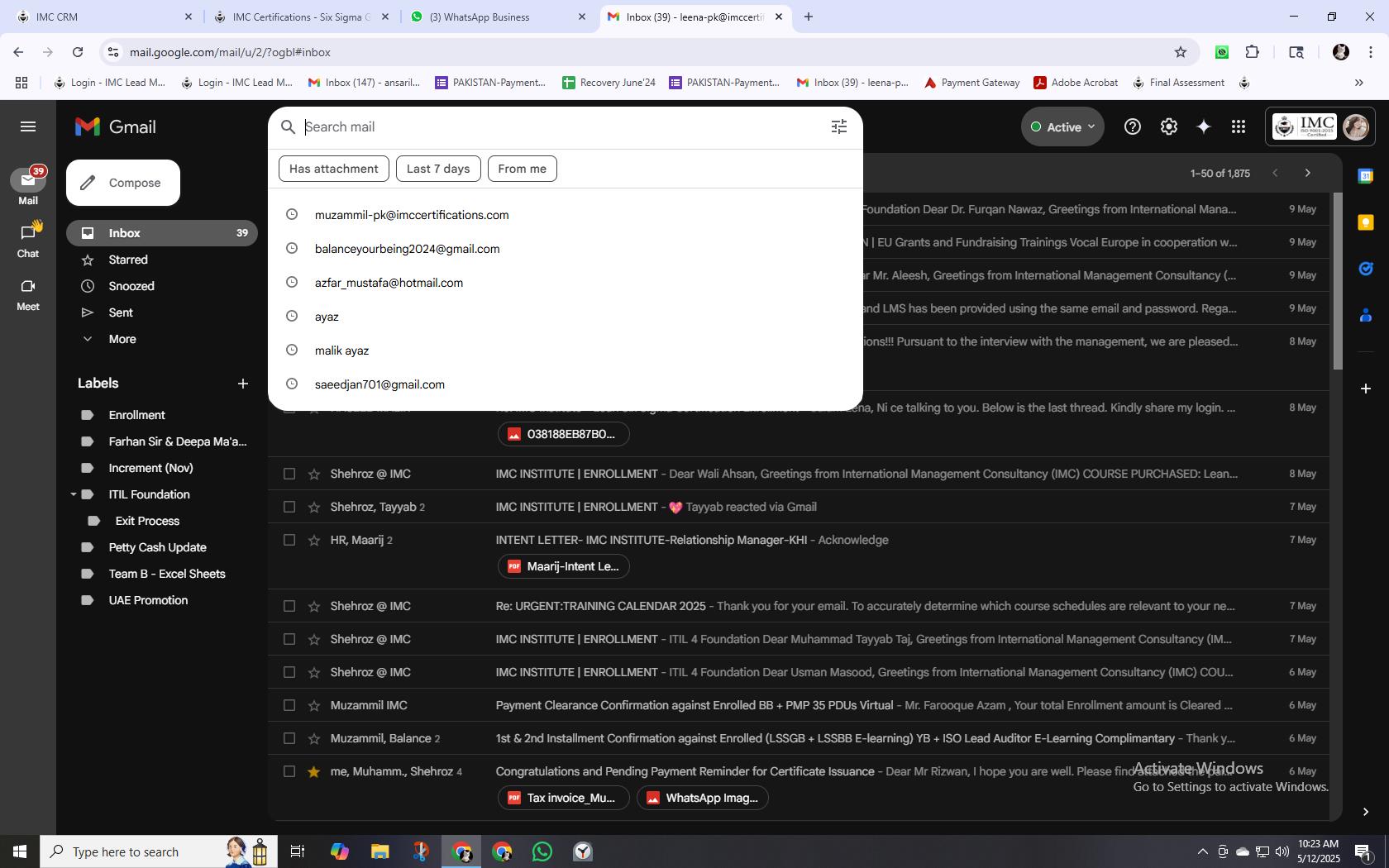
Task: Go to newer messages page arrow
Action: coord(1275,173)
